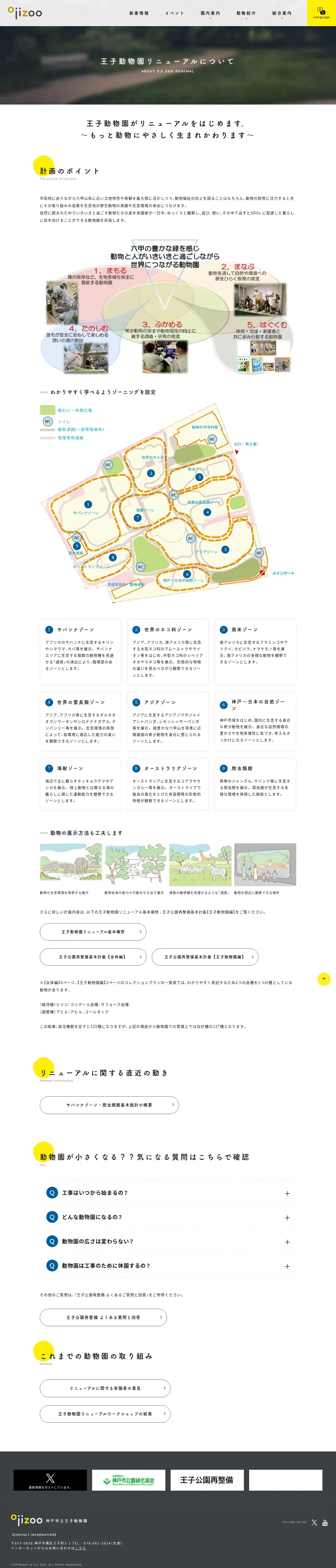Click the footer ojizoo logo
The image size is (336, 1568).
point(27,1520)
